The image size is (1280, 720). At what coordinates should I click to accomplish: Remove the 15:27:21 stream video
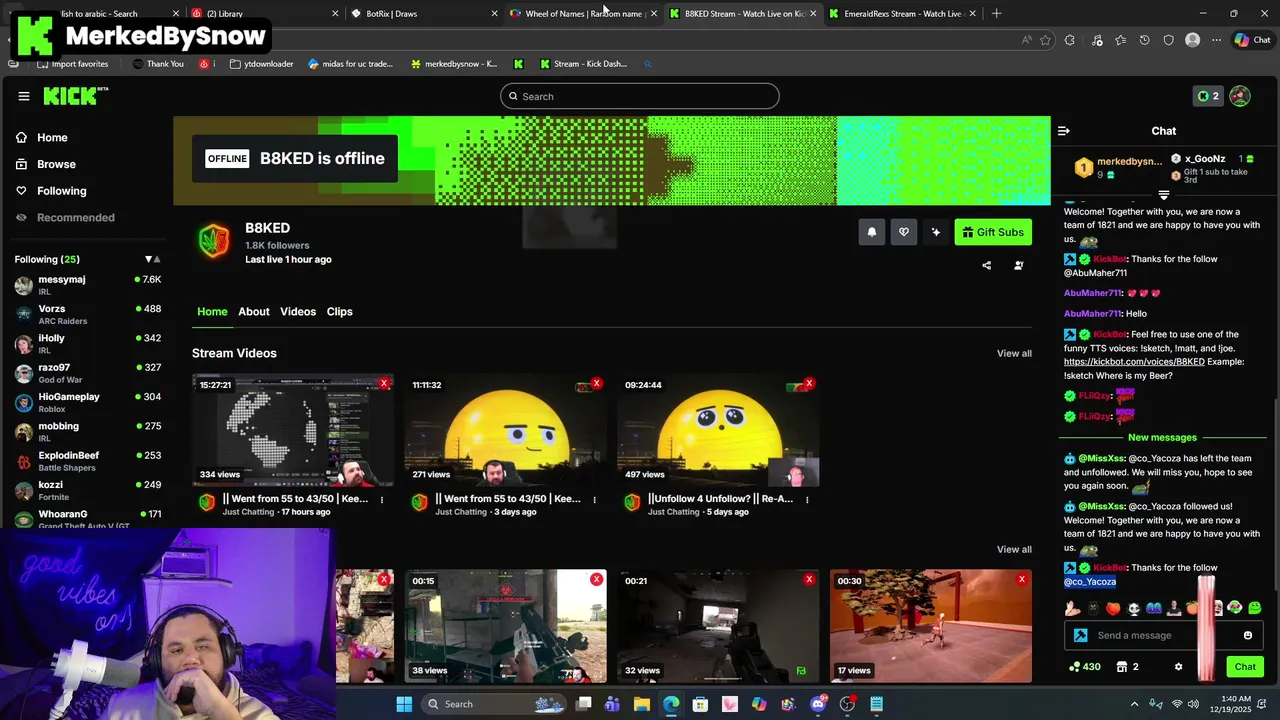click(x=384, y=383)
